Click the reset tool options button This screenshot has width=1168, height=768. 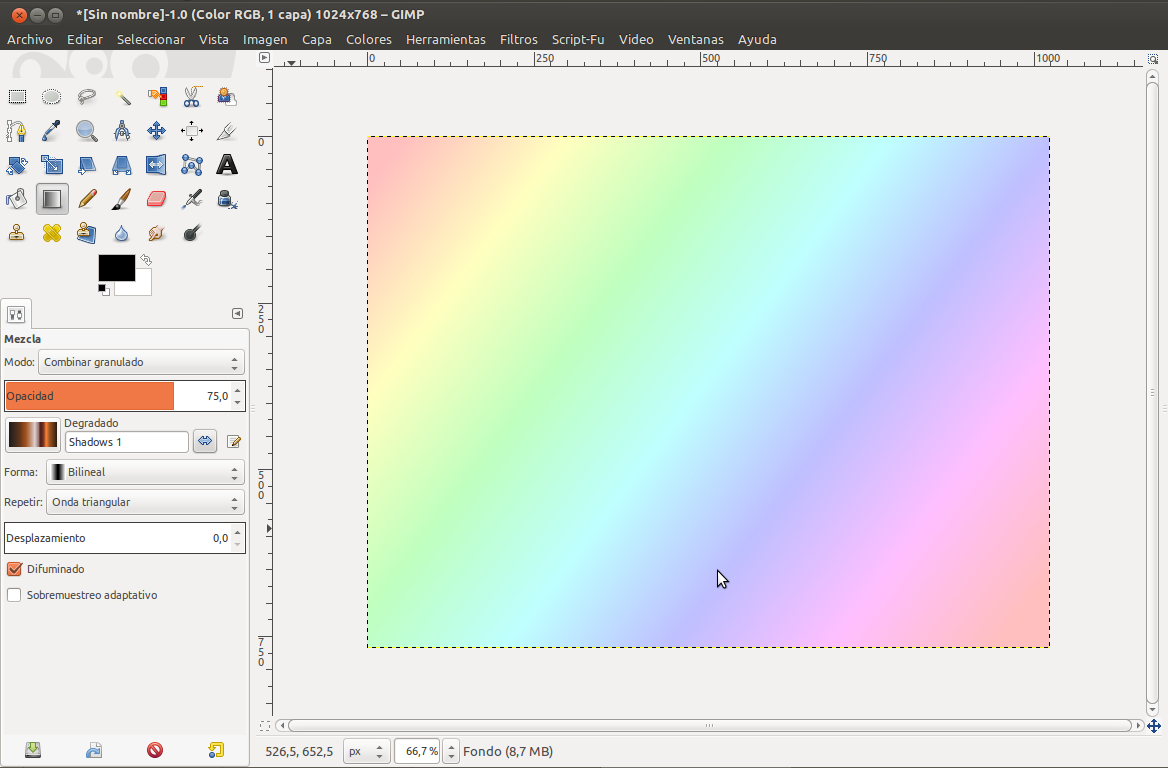[216, 749]
